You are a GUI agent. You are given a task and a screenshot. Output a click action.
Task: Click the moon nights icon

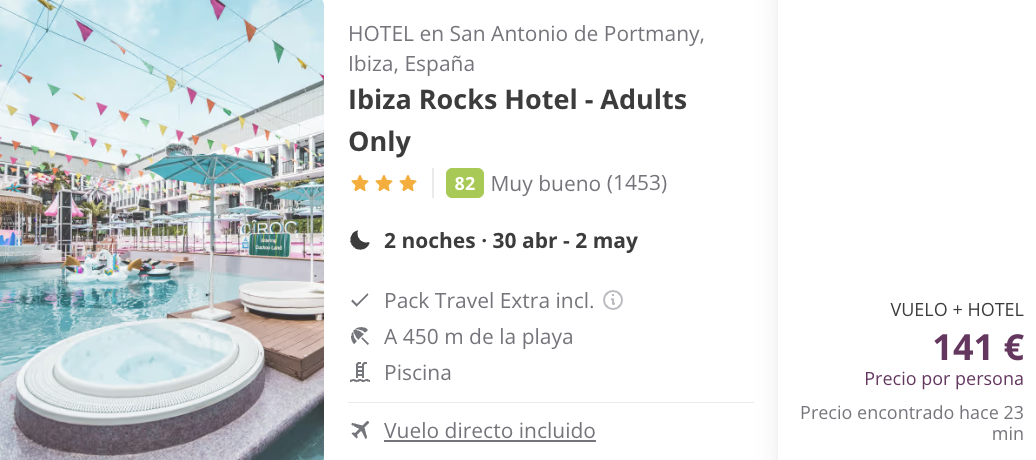[360, 240]
